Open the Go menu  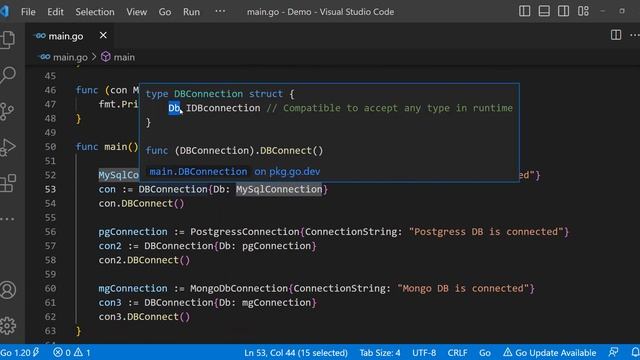coord(165,12)
